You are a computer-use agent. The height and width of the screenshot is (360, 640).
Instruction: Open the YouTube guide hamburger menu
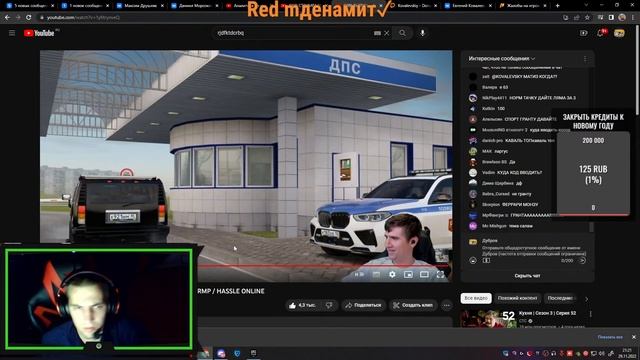12,33
